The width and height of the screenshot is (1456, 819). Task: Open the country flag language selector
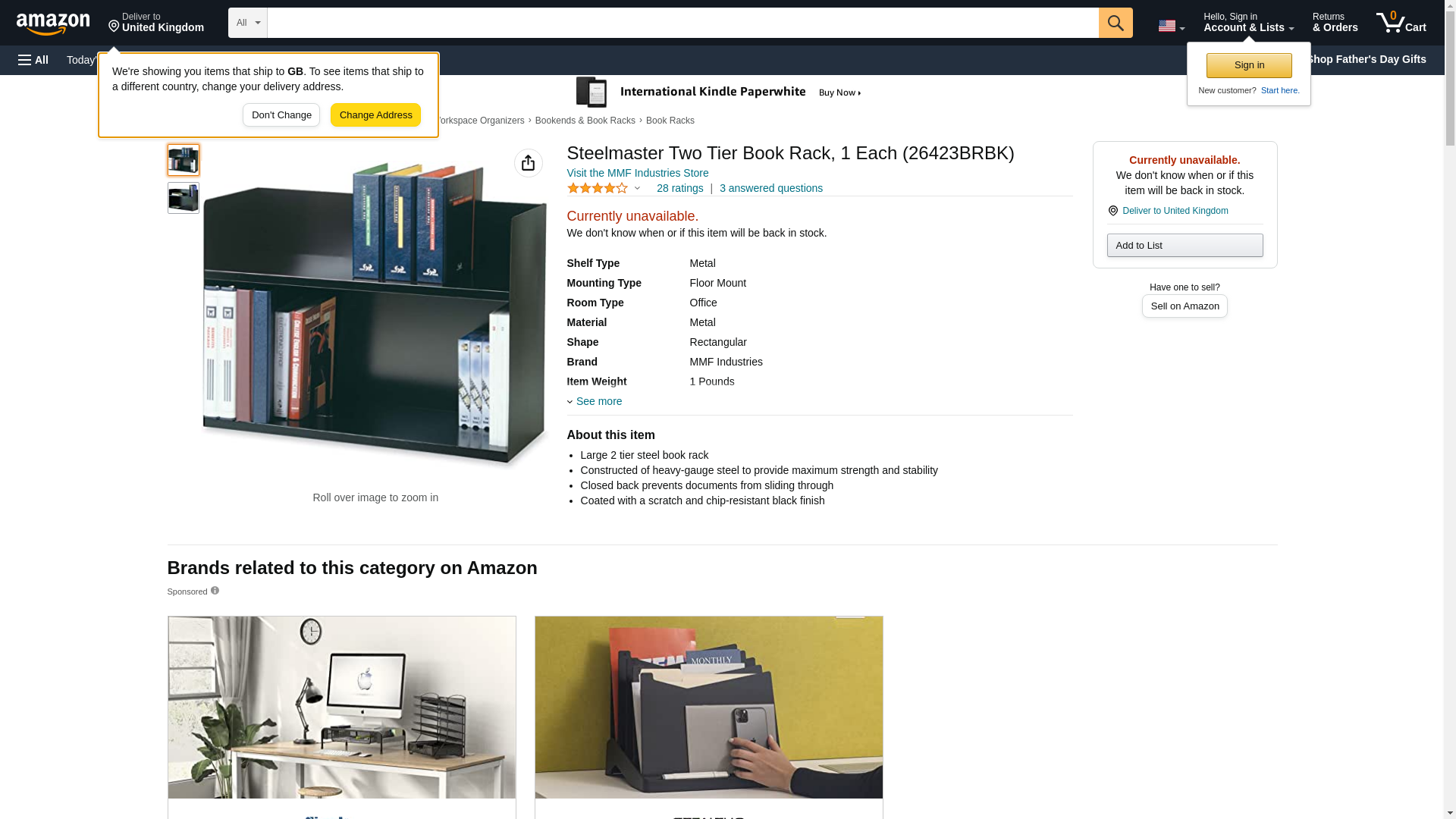point(1171,26)
